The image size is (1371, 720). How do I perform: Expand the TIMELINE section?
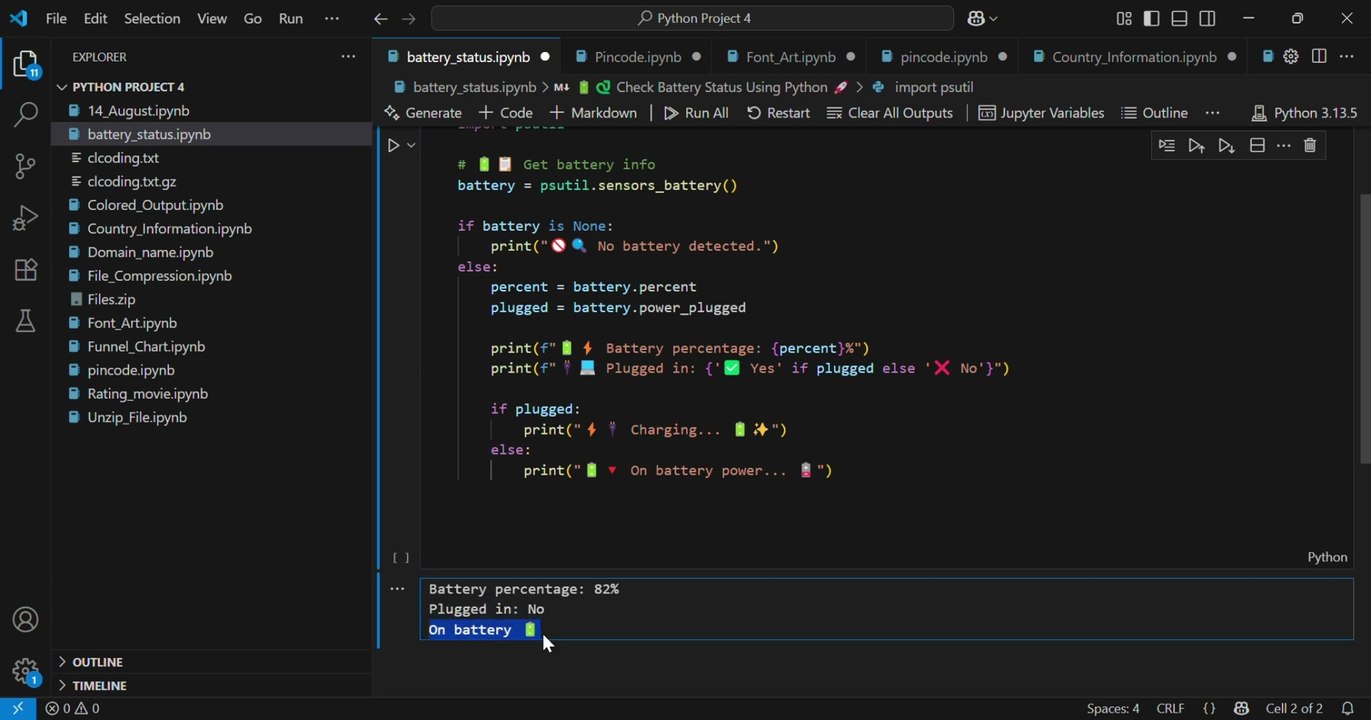coord(99,686)
